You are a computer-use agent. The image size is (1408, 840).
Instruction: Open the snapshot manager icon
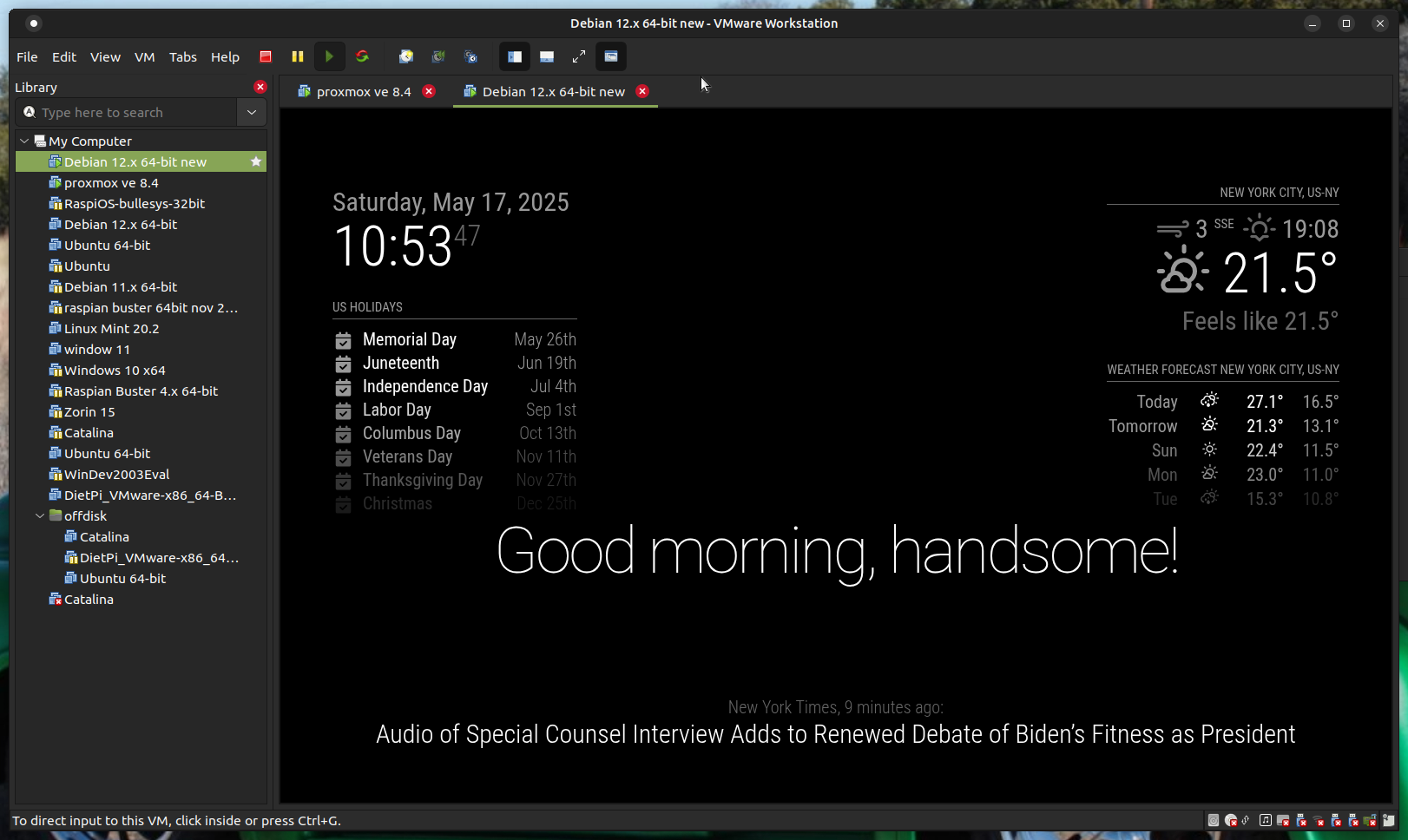click(x=471, y=56)
